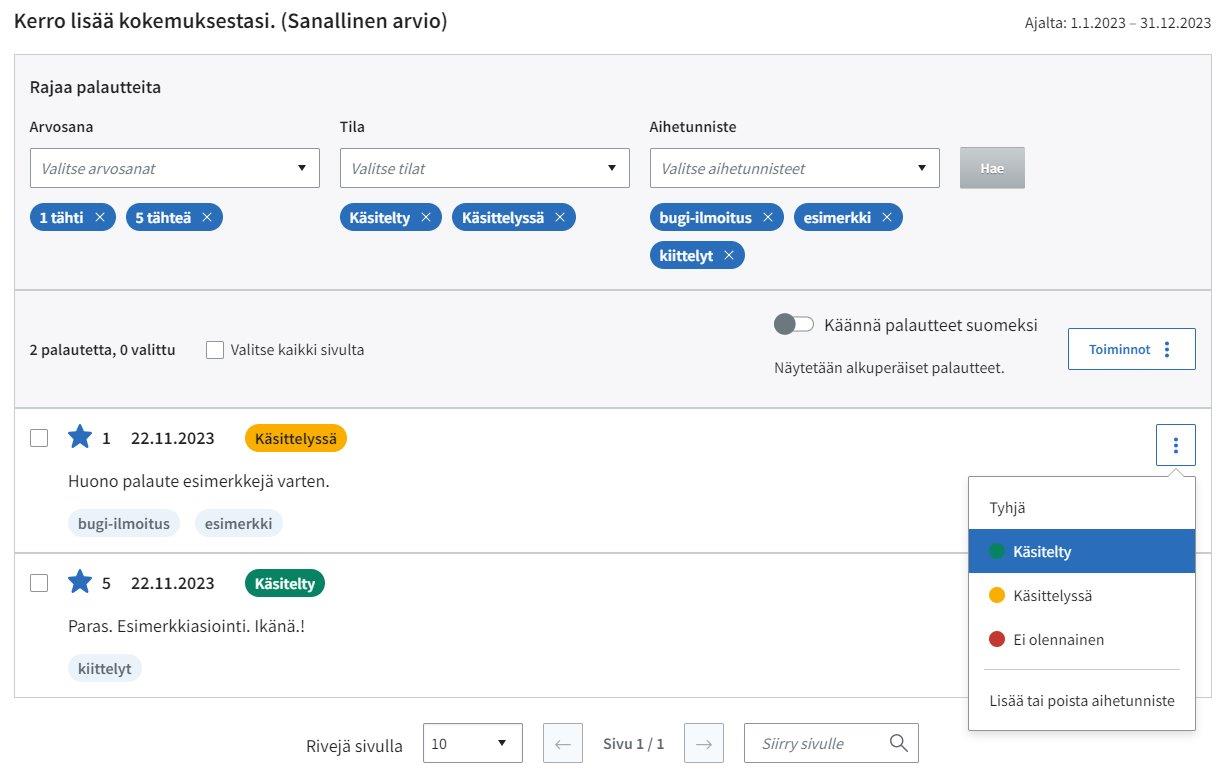Remove the 'bugi-ilmoitus' tag filter chip
Screen dimensions: 1222x778
(x=768, y=218)
